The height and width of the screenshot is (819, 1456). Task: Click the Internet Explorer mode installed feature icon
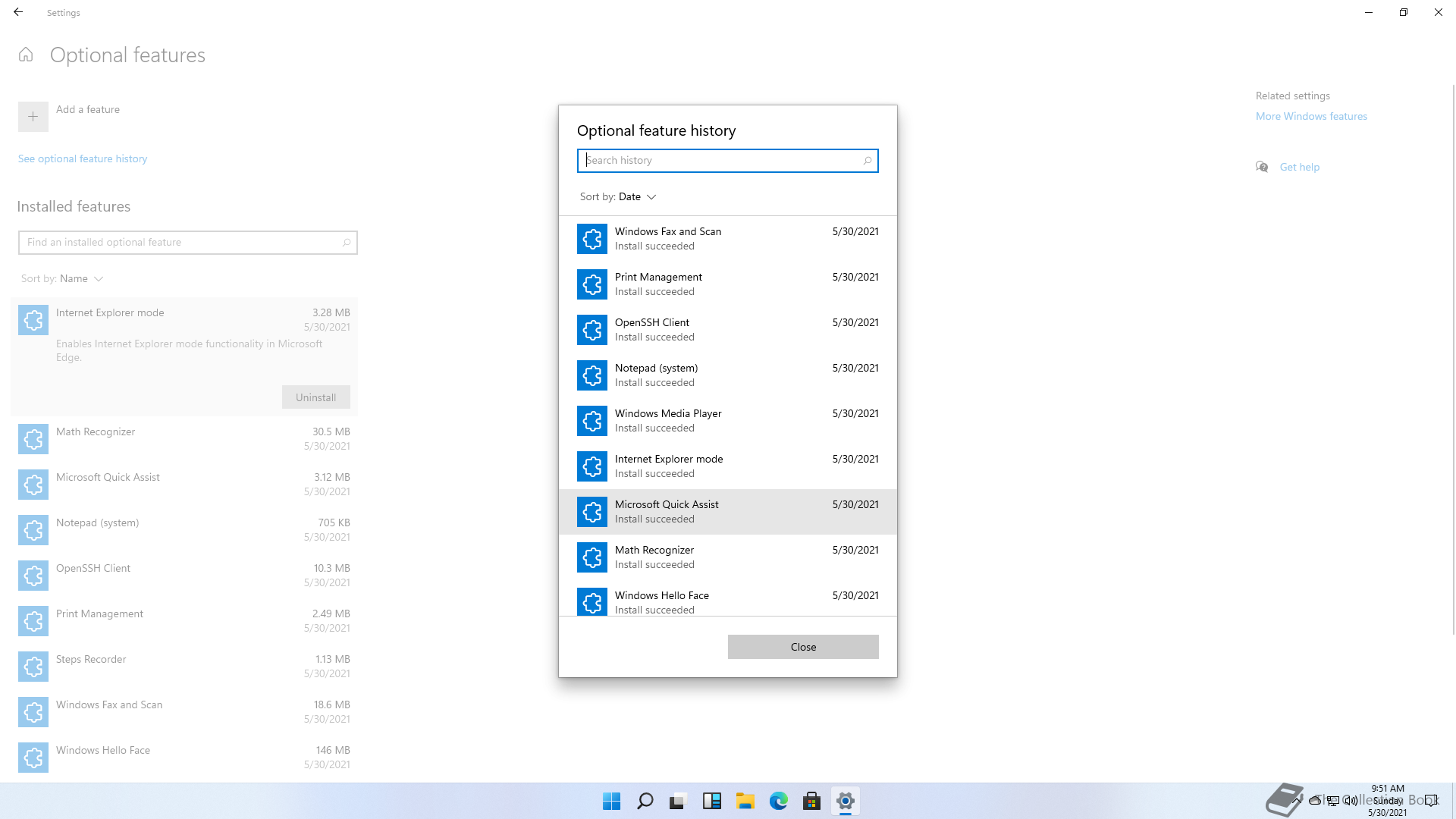(x=33, y=320)
